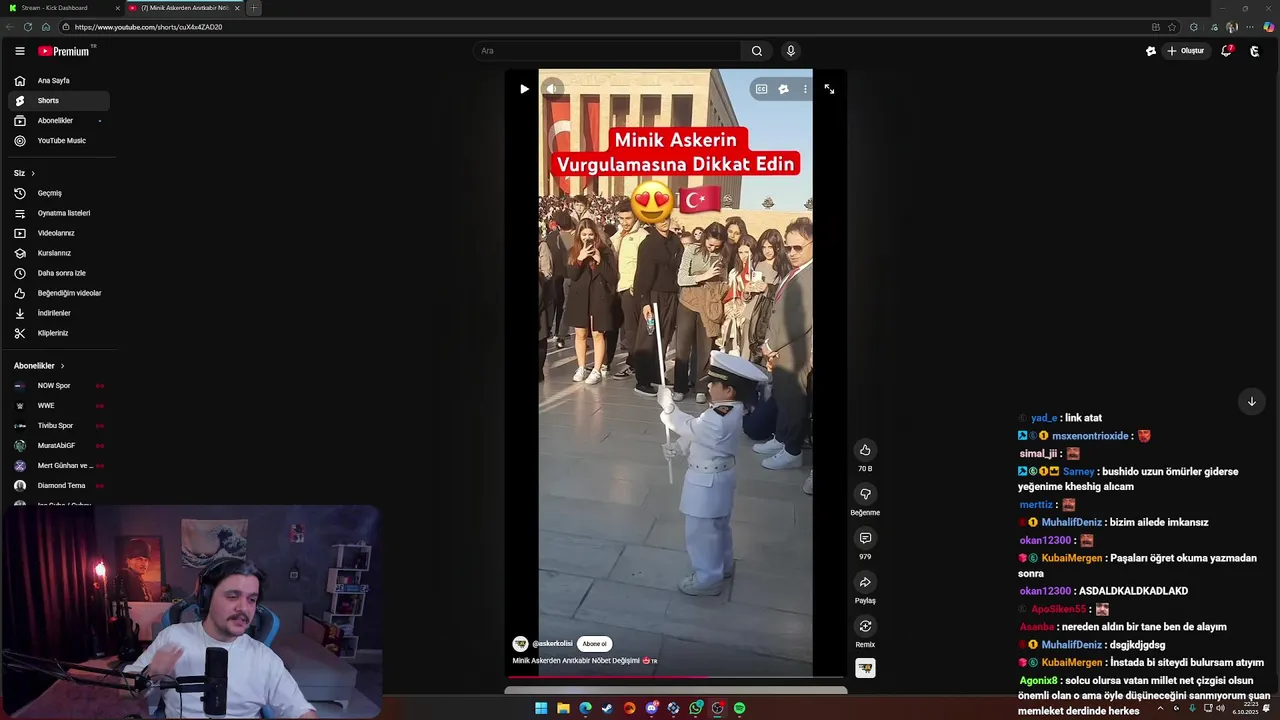
Task: Open the 979 comments panel
Action: [865, 538]
